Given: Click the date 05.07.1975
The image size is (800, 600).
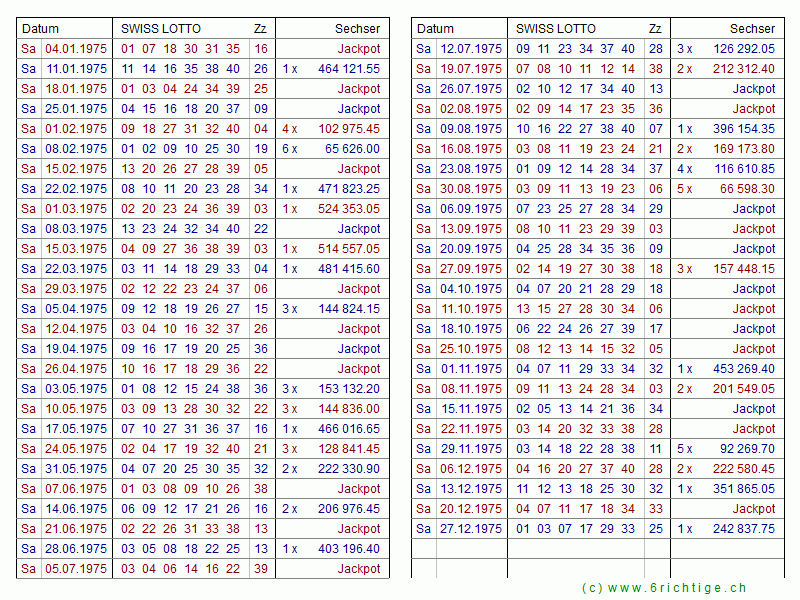Looking at the screenshot, I should (76, 569).
